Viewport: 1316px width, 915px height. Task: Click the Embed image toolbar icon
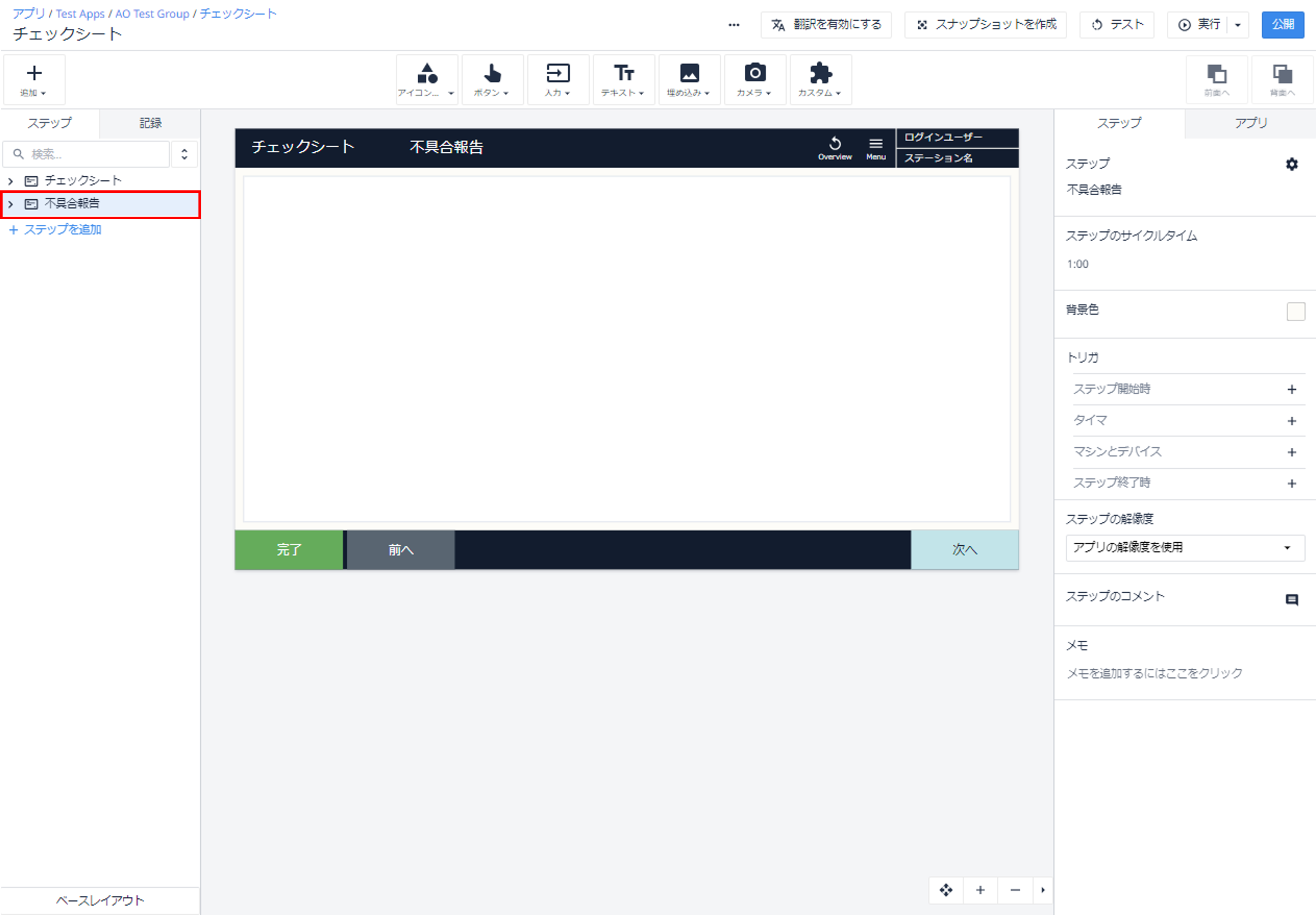click(x=689, y=73)
